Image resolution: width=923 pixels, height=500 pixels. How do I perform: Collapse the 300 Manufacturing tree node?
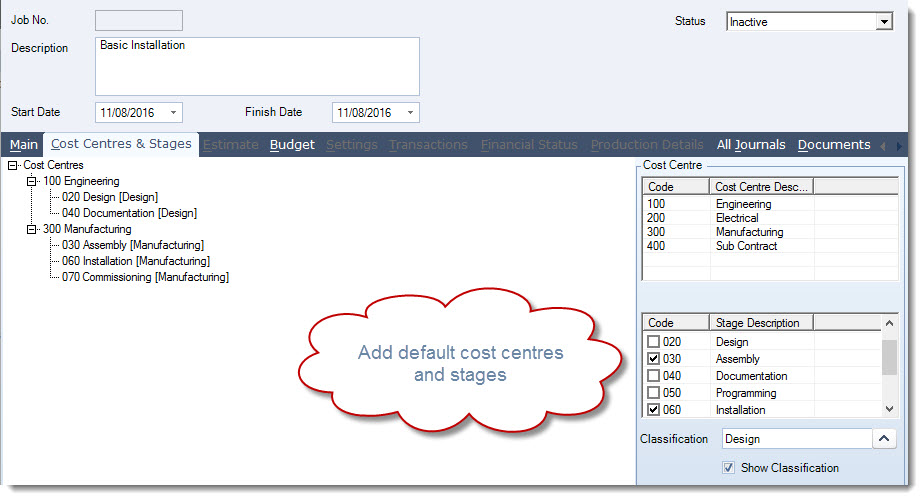(x=31, y=229)
